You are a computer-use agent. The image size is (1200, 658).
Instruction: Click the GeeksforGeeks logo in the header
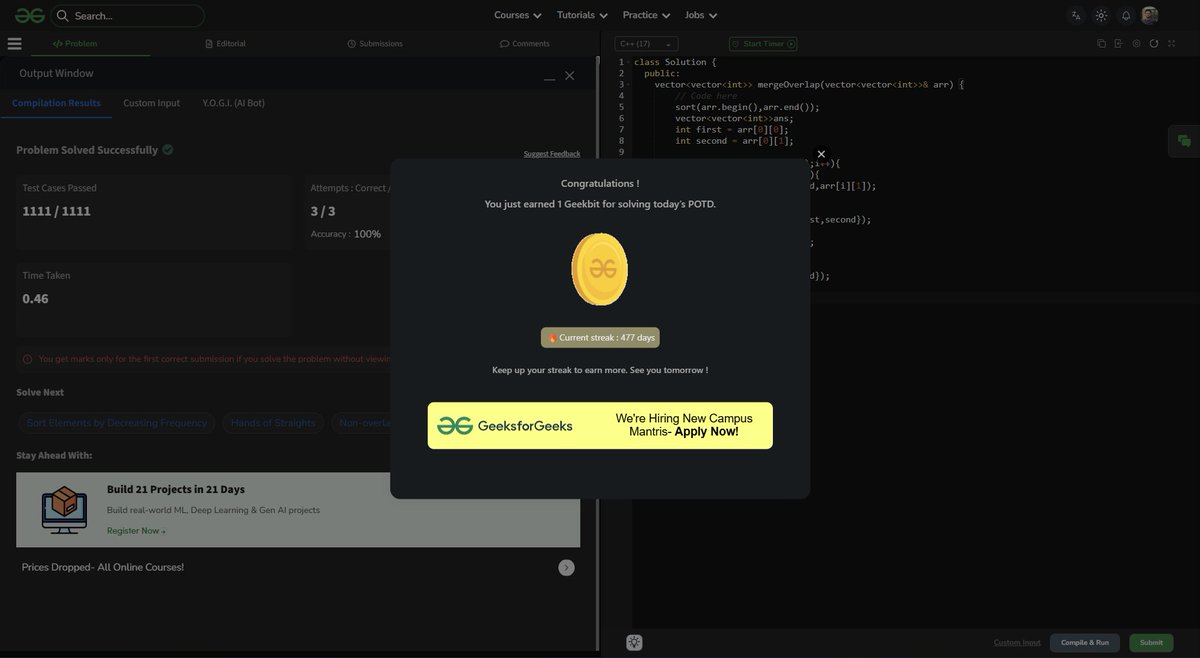coord(29,15)
